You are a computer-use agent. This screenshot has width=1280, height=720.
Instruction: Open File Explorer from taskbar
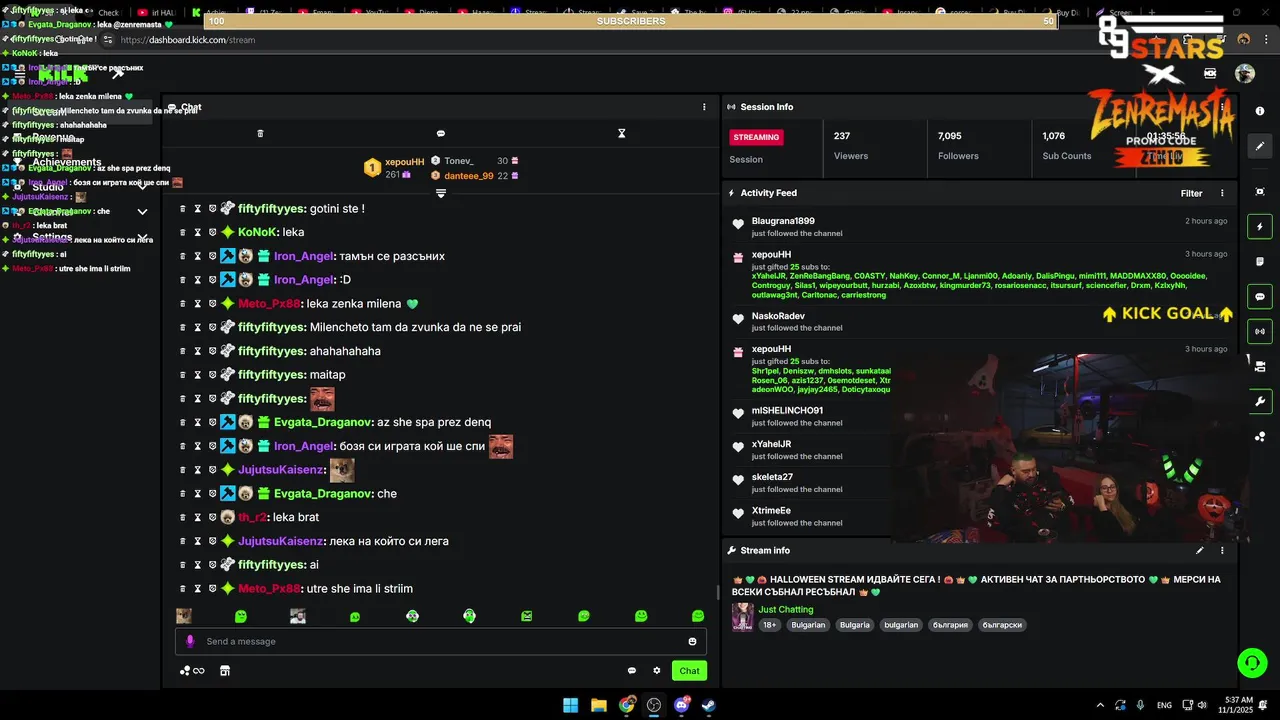[598, 705]
